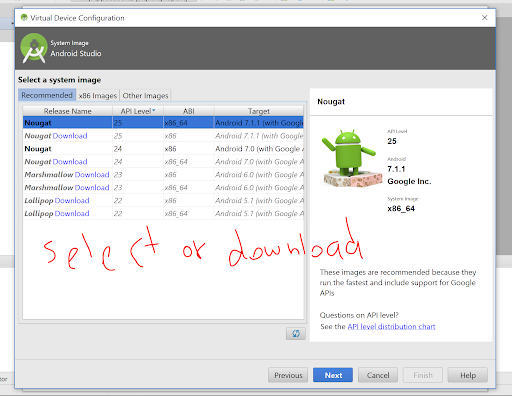Click the Cancel button
This screenshot has width=512, height=396.
click(x=378, y=375)
